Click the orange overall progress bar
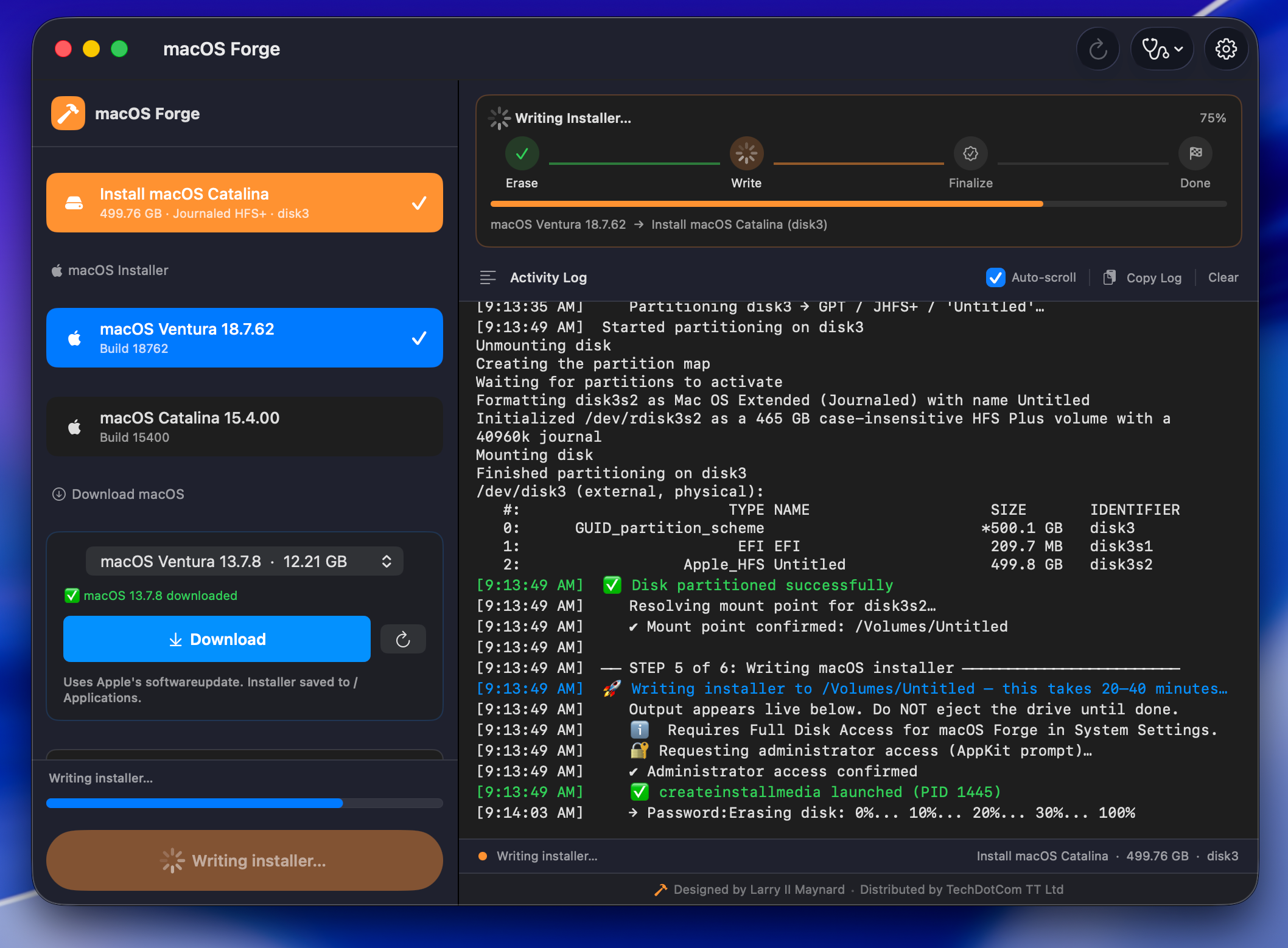The image size is (1288, 948). pos(858,204)
